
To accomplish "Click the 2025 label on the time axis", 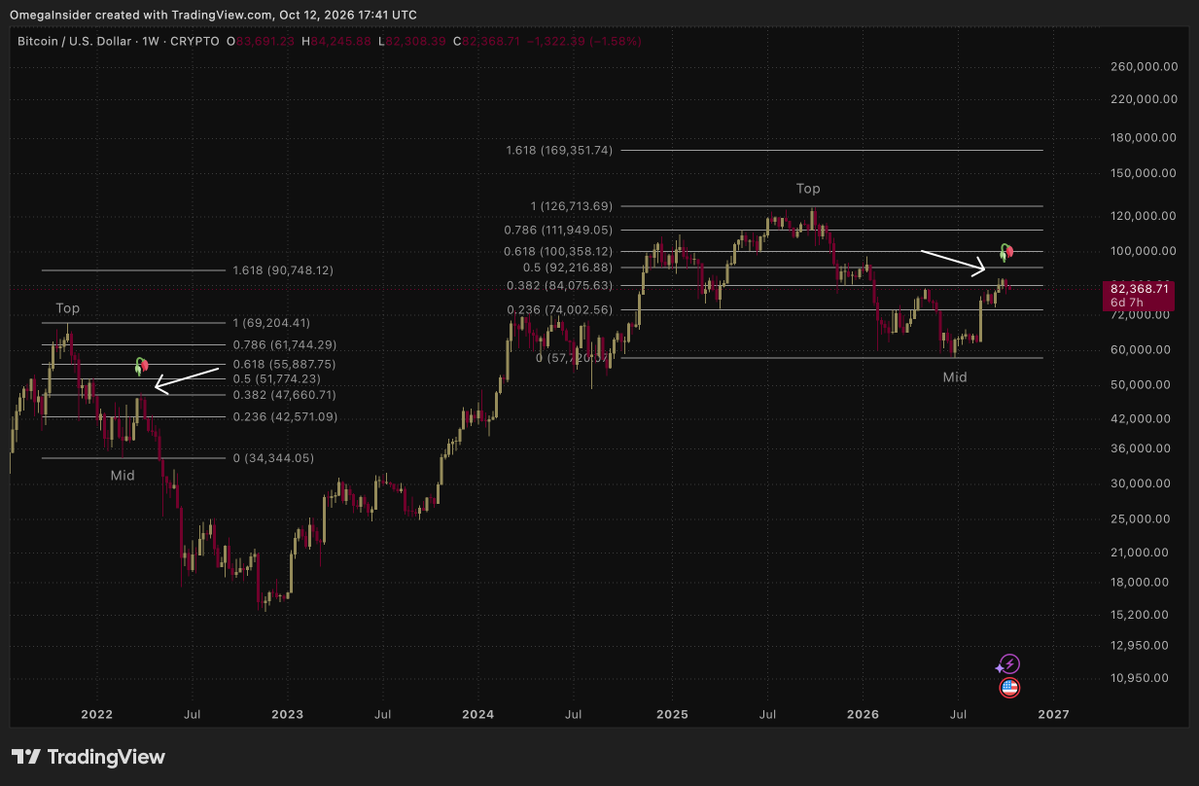I will [x=672, y=714].
